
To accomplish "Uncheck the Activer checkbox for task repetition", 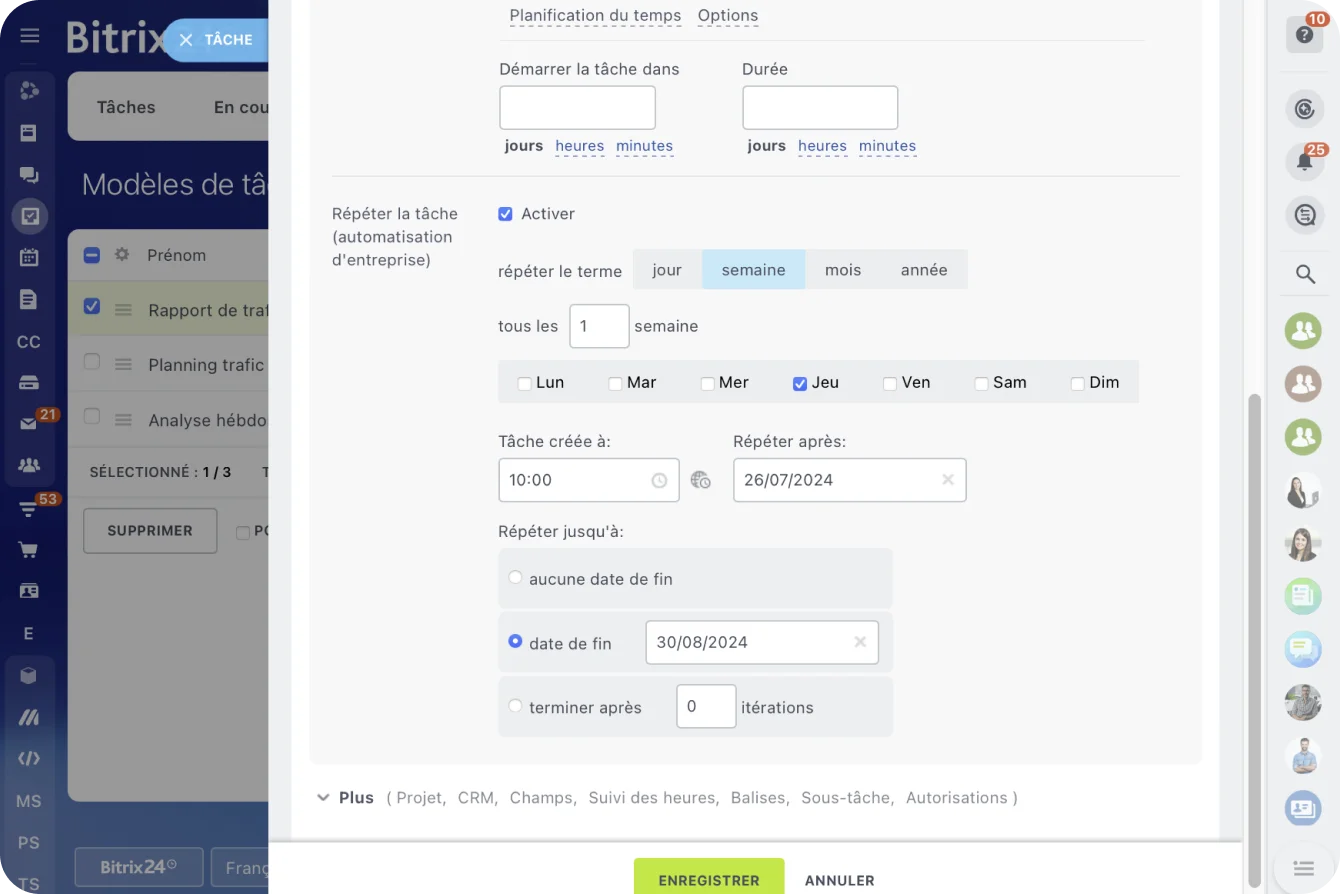I will click(x=507, y=213).
